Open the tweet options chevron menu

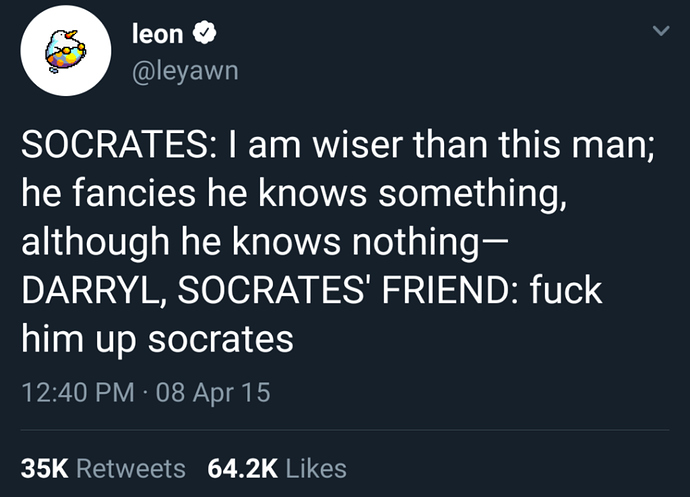coord(659,33)
